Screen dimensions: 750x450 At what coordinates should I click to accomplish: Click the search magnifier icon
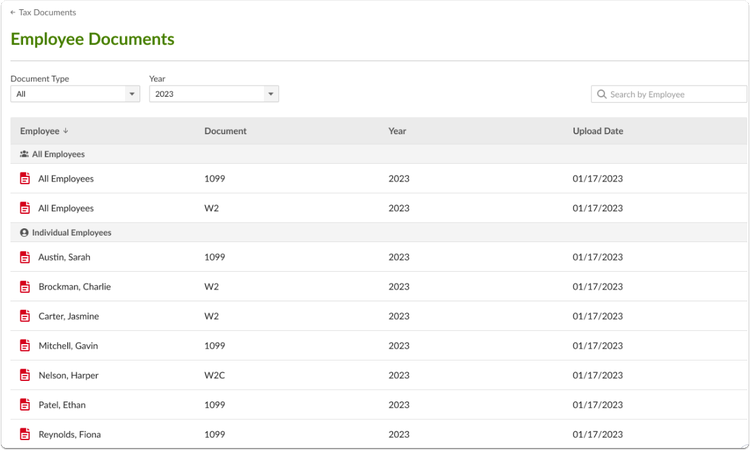pyautogui.click(x=602, y=94)
